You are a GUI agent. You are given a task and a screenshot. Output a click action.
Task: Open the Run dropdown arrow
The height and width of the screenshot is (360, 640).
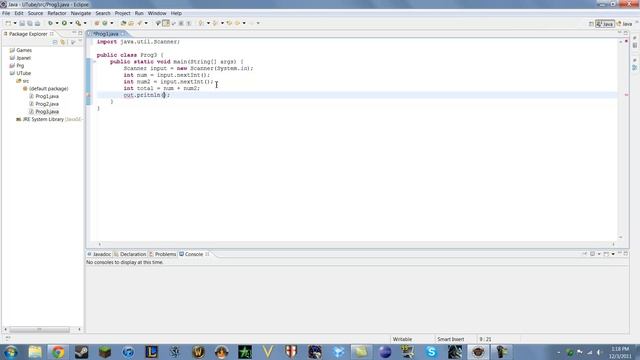[71, 23]
